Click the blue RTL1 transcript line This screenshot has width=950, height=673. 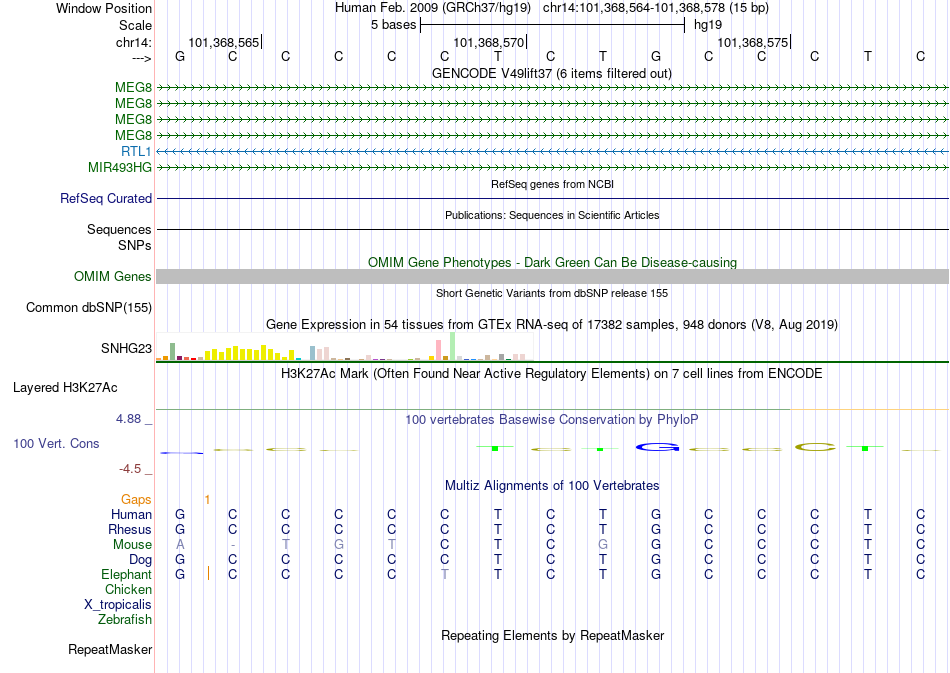(552, 151)
